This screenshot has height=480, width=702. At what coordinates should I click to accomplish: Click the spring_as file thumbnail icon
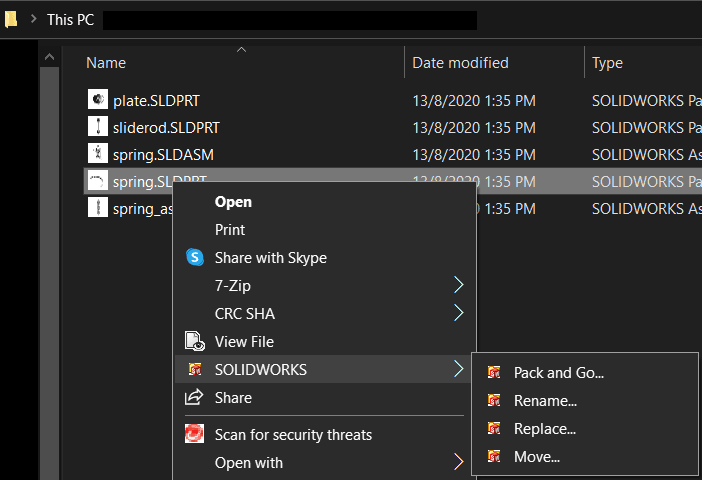(98, 207)
